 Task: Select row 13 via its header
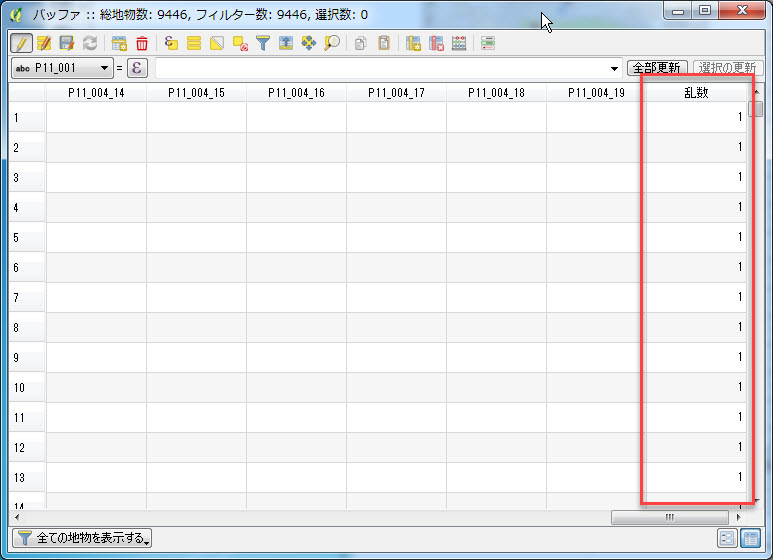coord(27,478)
